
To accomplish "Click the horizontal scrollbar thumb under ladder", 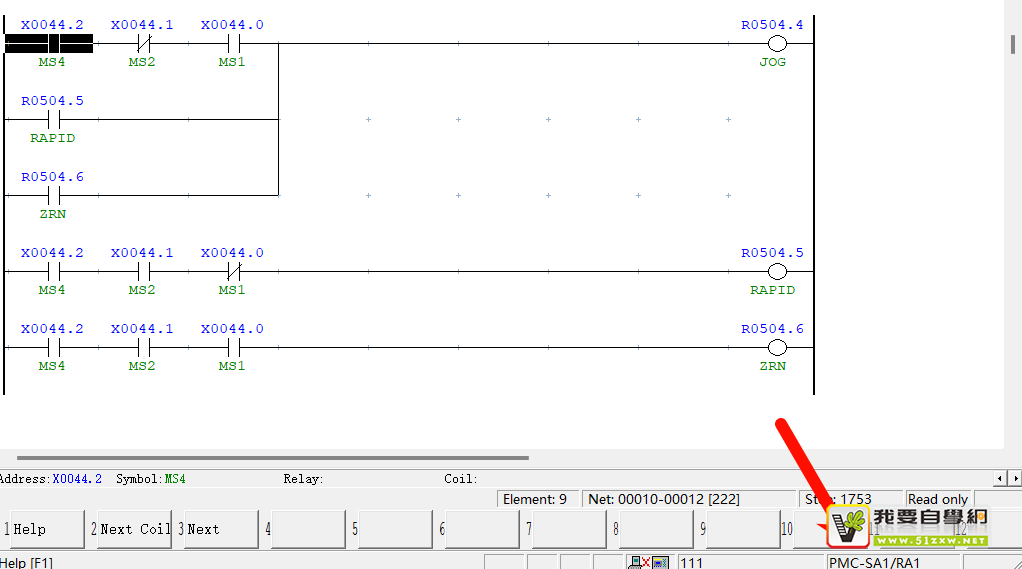I will (x=264, y=458).
